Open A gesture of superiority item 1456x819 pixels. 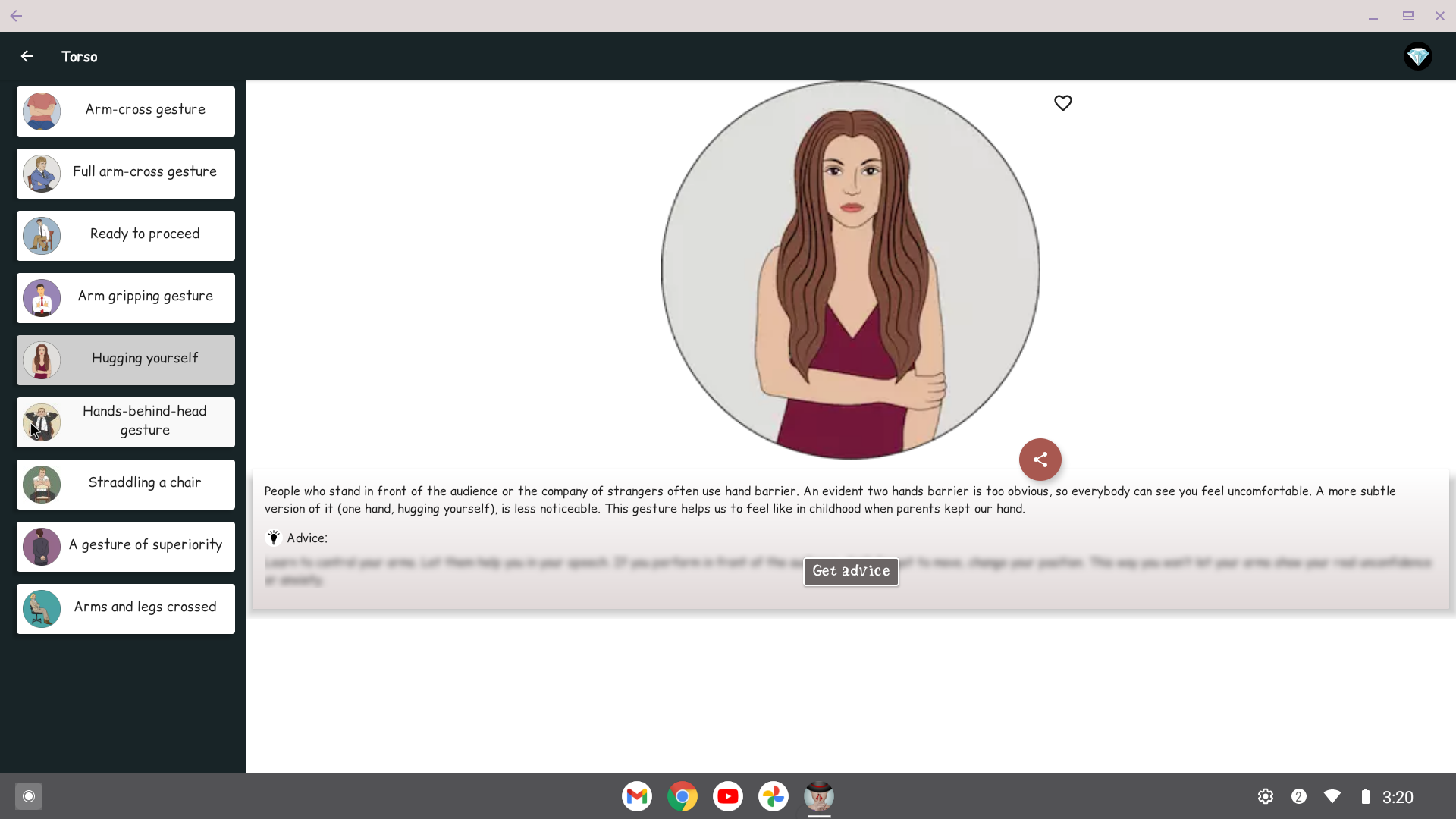[x=126, y=547]
